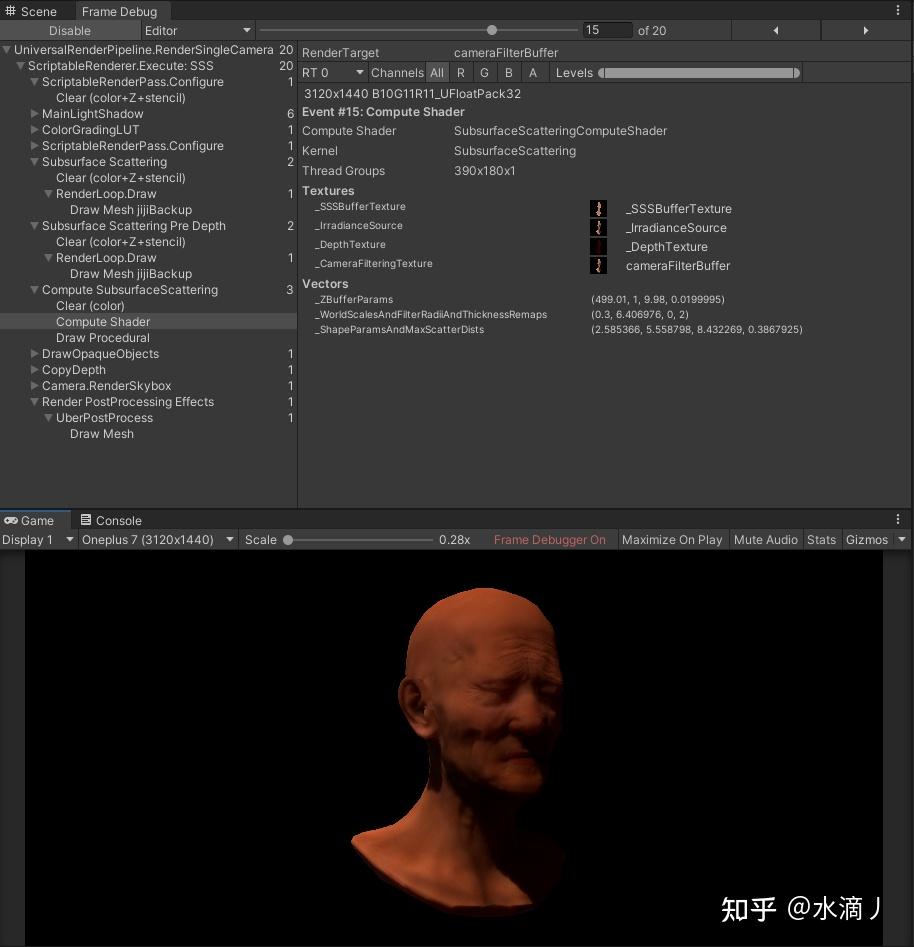The width and height of the screenshot is (914, 947).
Task: Open the Frame Debug panel options menu
Action: (898, 10)
